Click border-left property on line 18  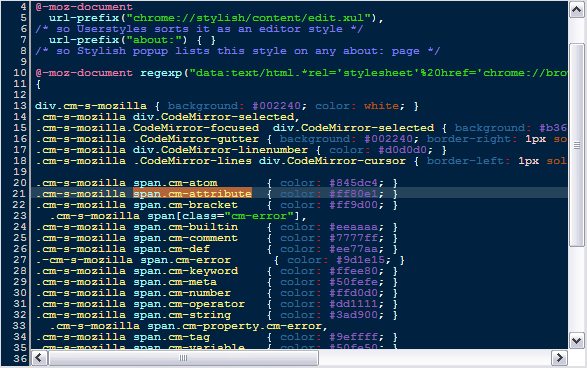click(x=465, y=161)
